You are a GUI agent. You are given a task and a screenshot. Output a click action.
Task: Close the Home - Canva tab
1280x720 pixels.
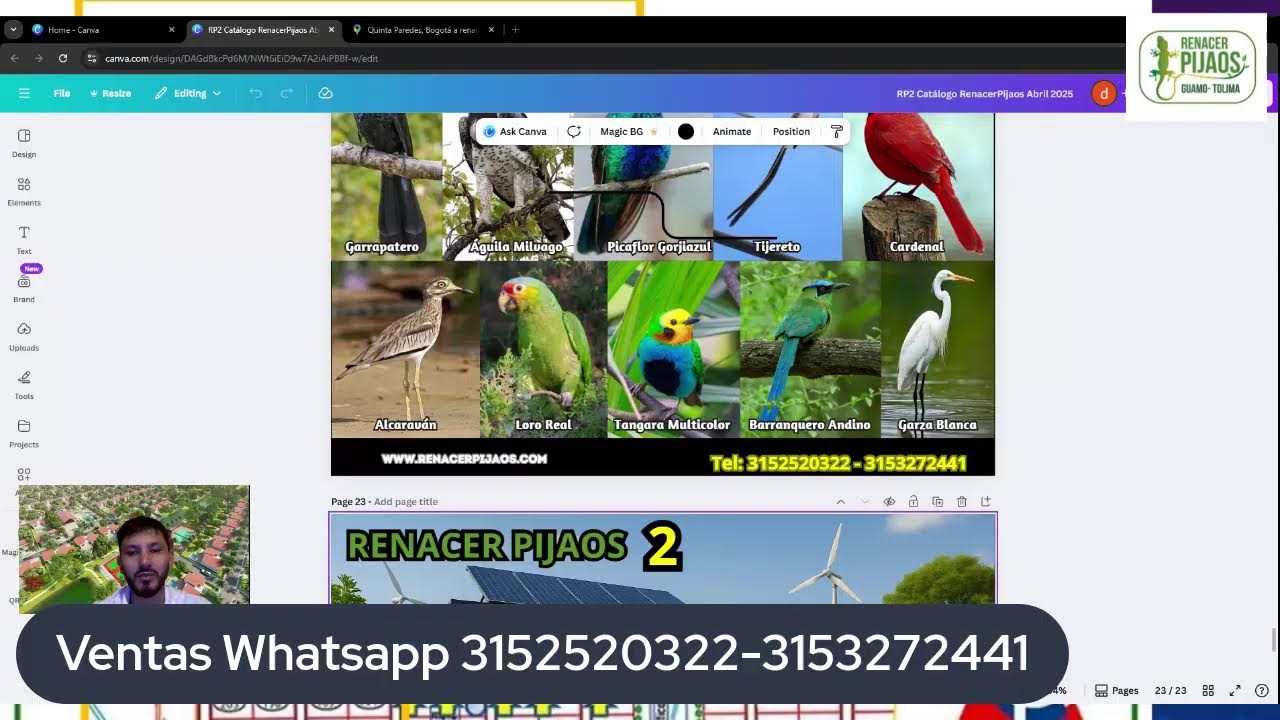pyautogui.click(x=171, y=30)
